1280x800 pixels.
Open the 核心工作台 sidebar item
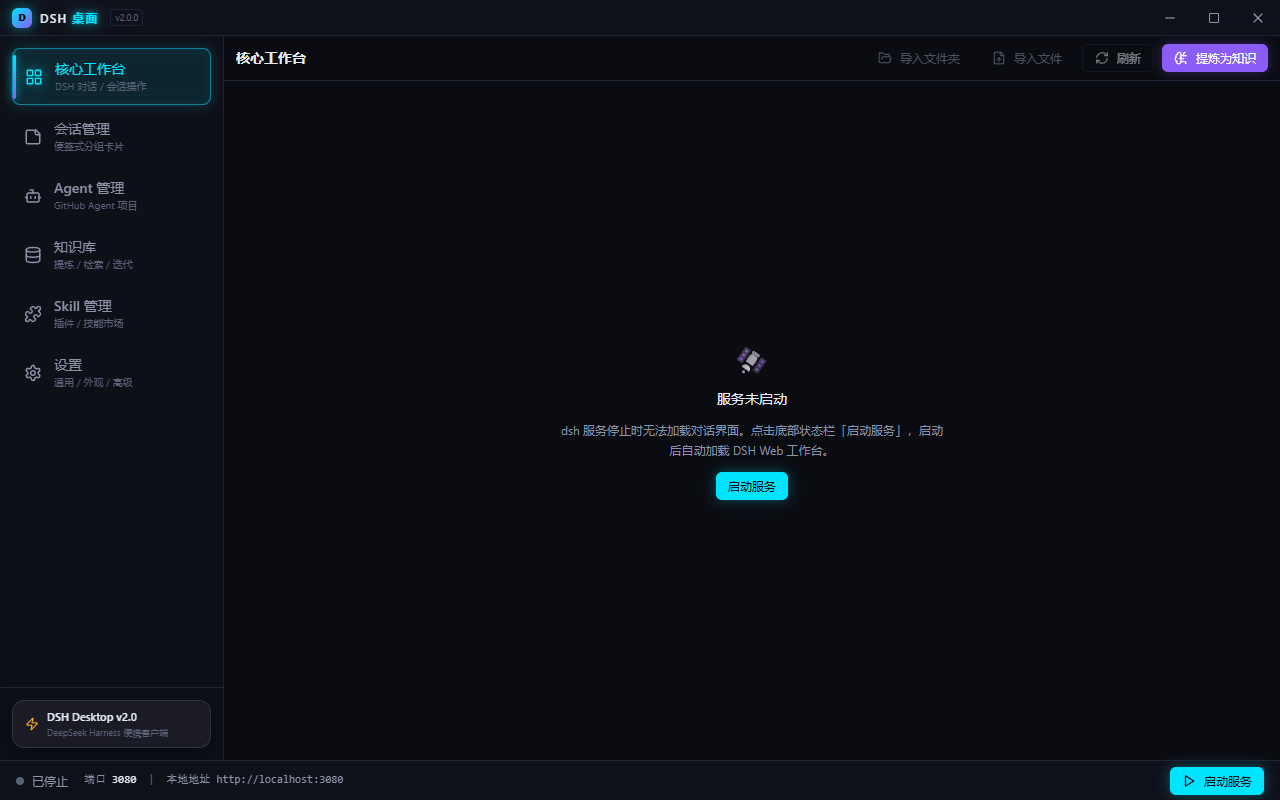[x=112, y=77]
